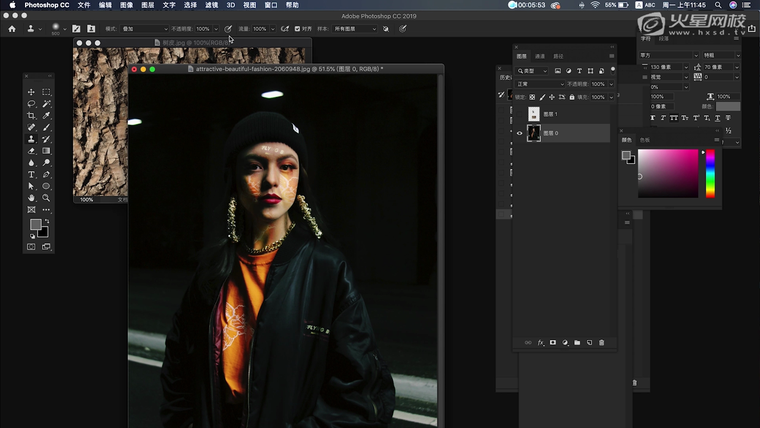Image resolution: width=760 pixels, height=428 pixels.
Task: Open the 模式 blend mode dropdown
Action: 145,29
